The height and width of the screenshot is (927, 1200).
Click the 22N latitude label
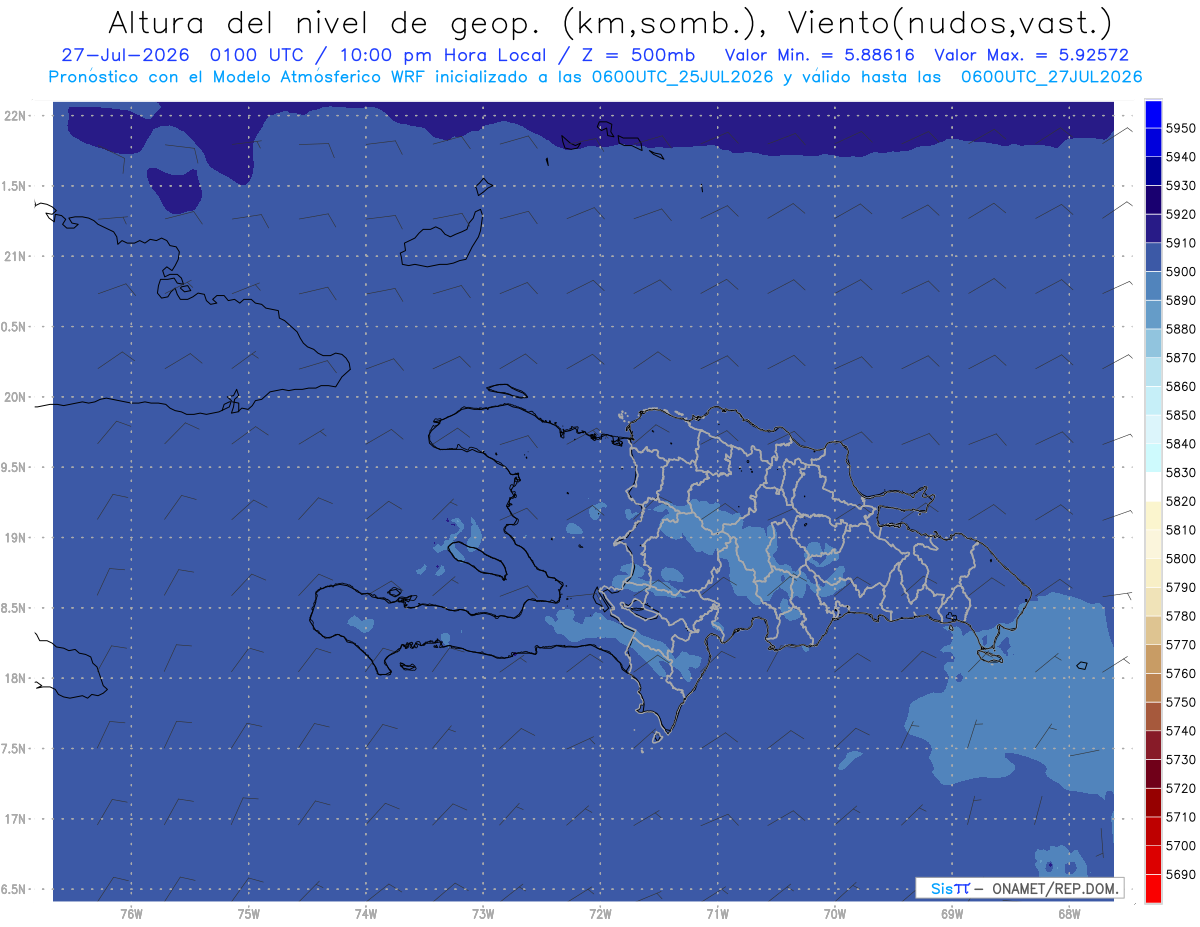click(x=17, y=115)
